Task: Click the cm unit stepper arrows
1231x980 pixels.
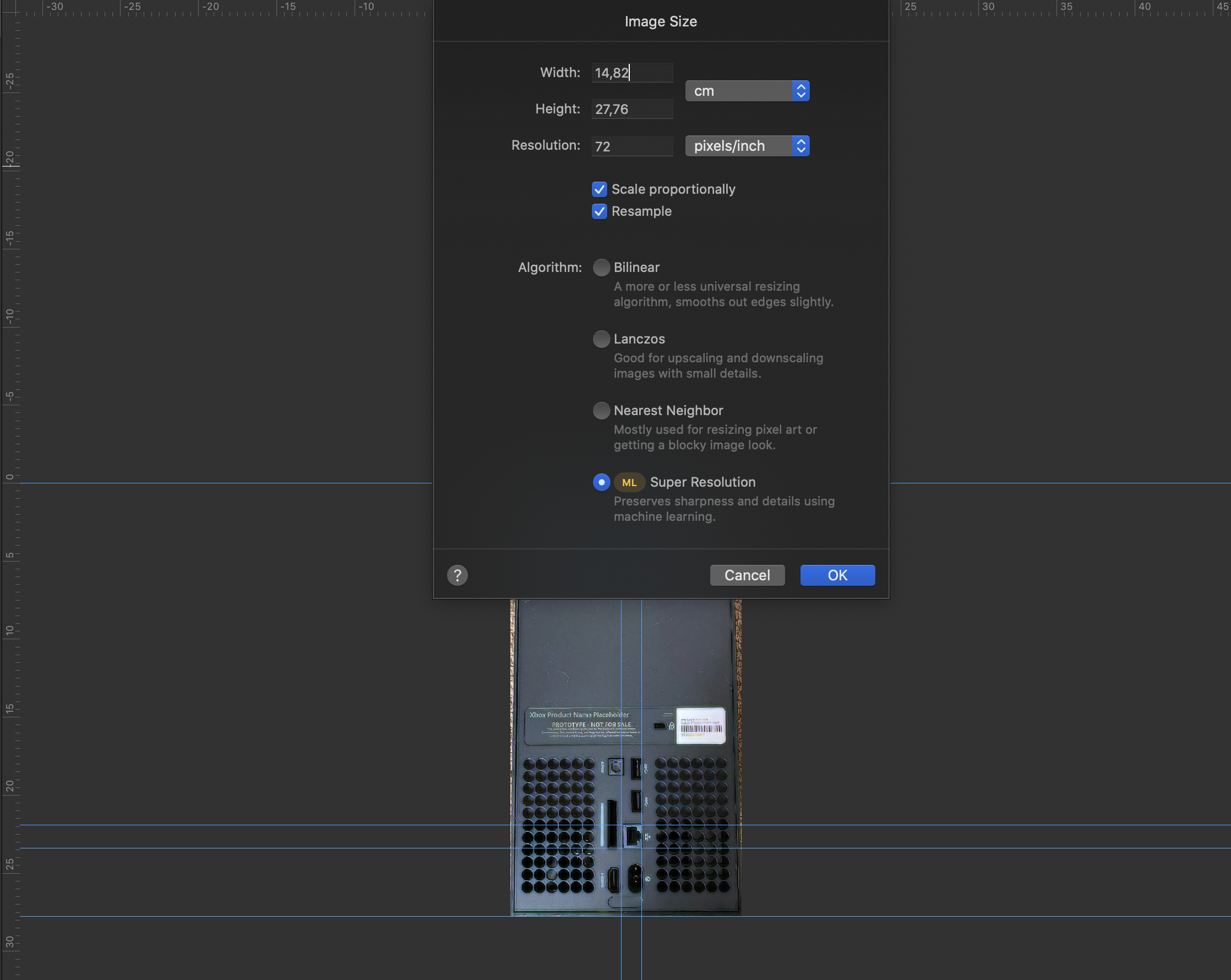Action: [x=801, y=90]
